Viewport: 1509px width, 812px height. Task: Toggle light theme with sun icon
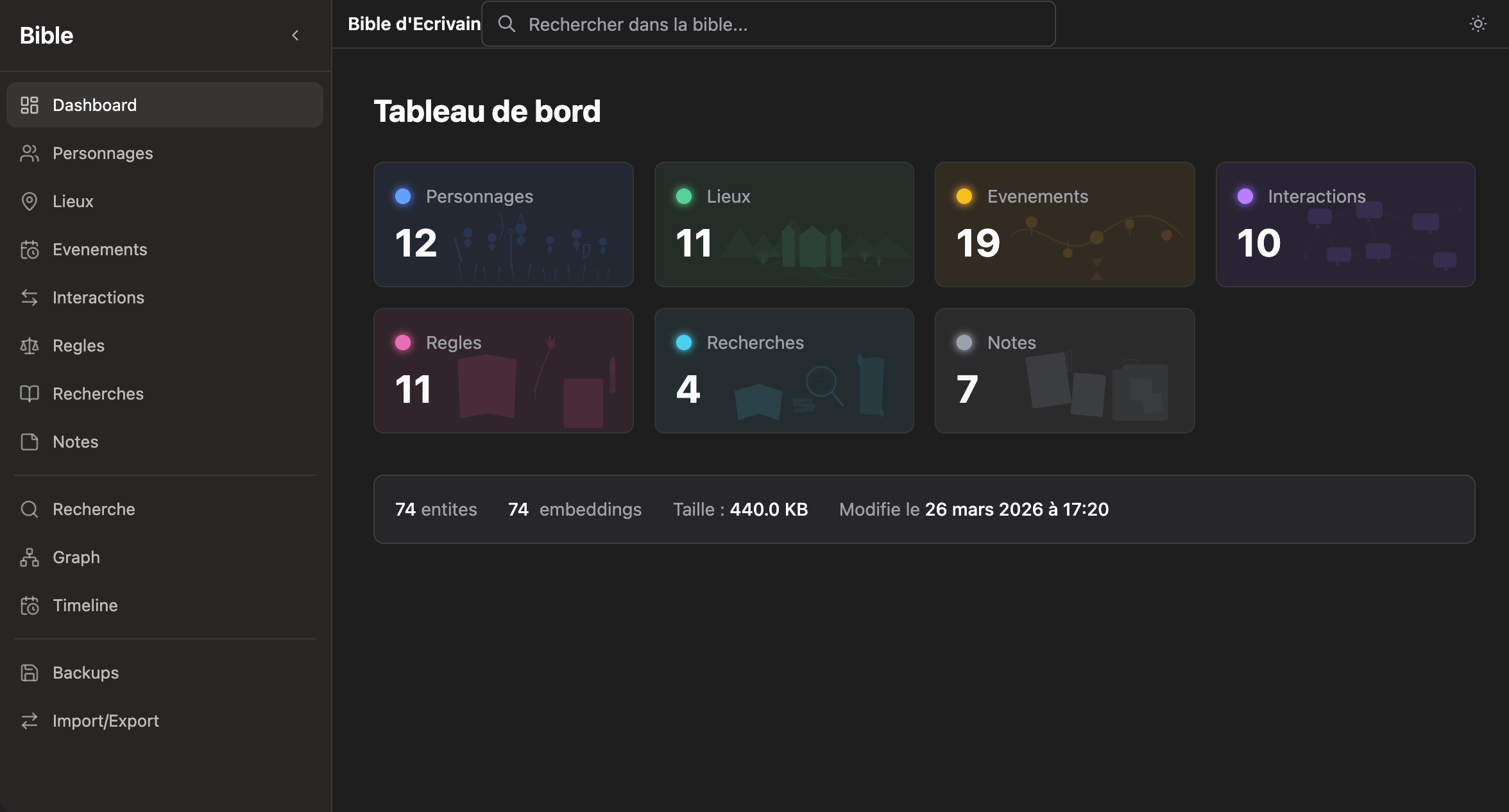pos(1478,24)
